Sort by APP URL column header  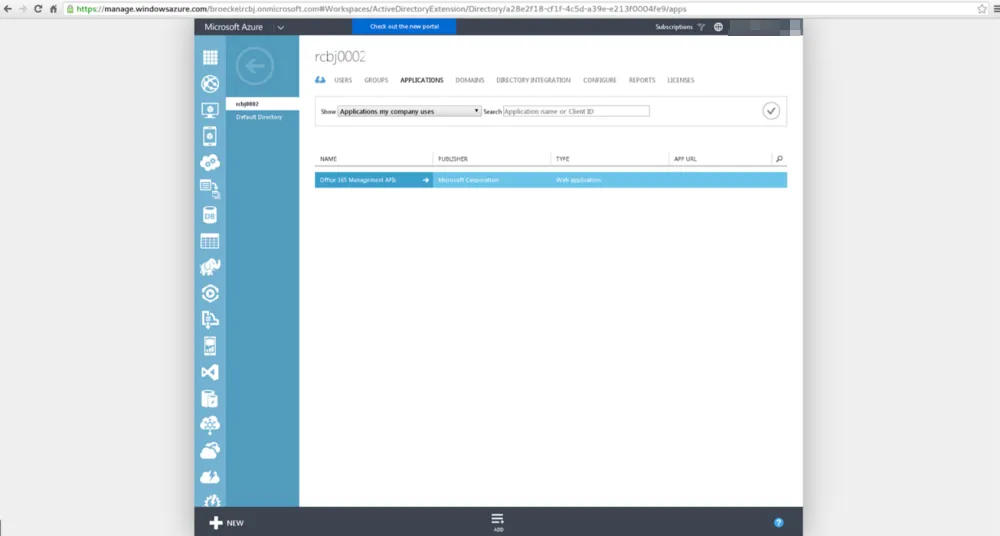[x=685, y=159]
